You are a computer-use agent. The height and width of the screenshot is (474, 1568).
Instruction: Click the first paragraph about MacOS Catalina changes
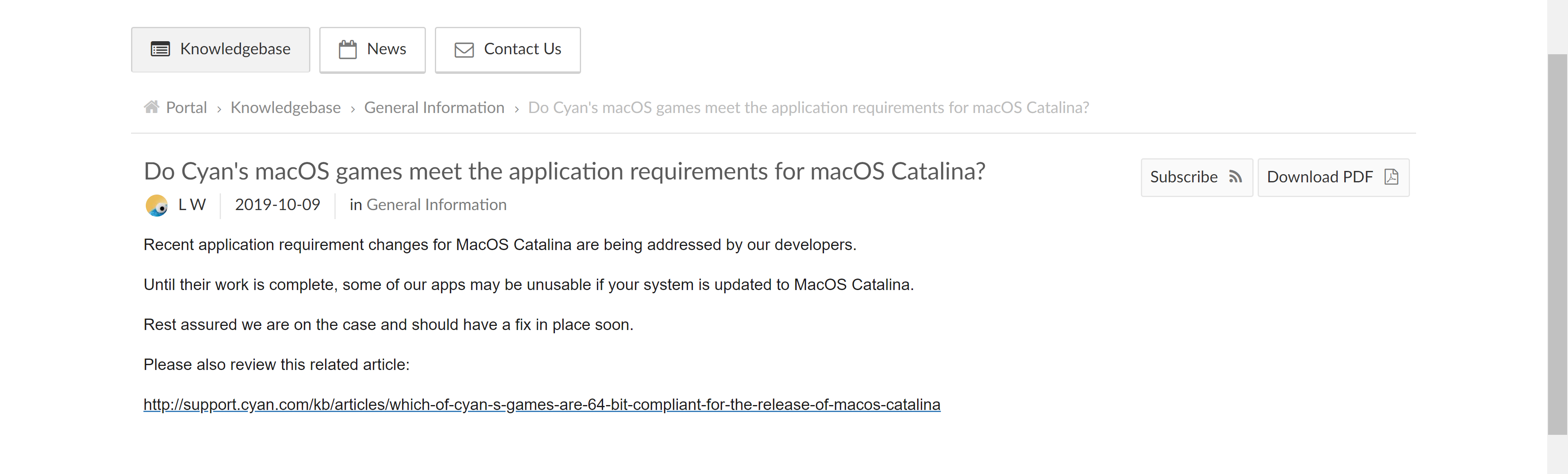click(500, 245)
